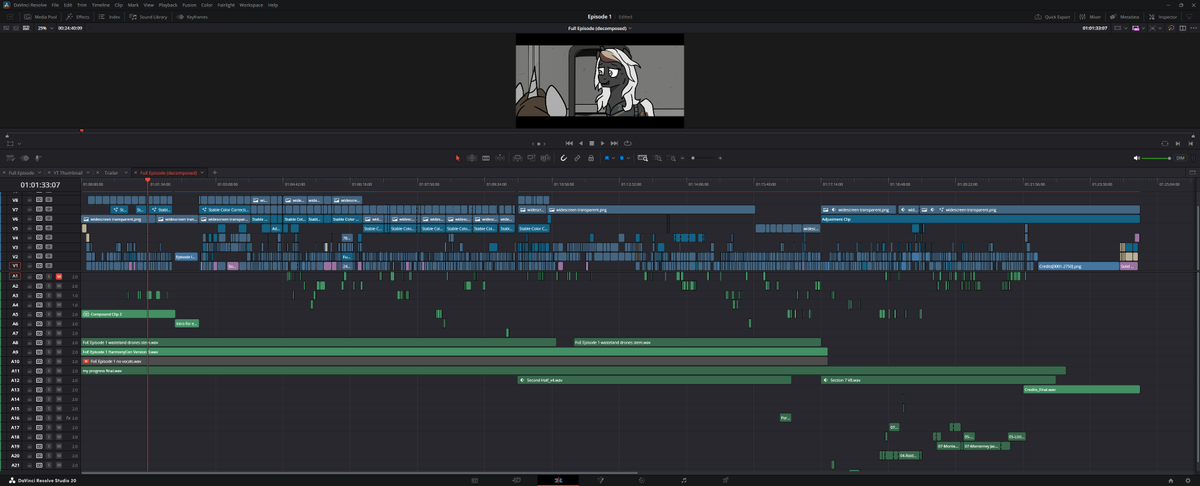Add a blue marker at playhead
1200x486 pixels.
(x=622, y=158)
